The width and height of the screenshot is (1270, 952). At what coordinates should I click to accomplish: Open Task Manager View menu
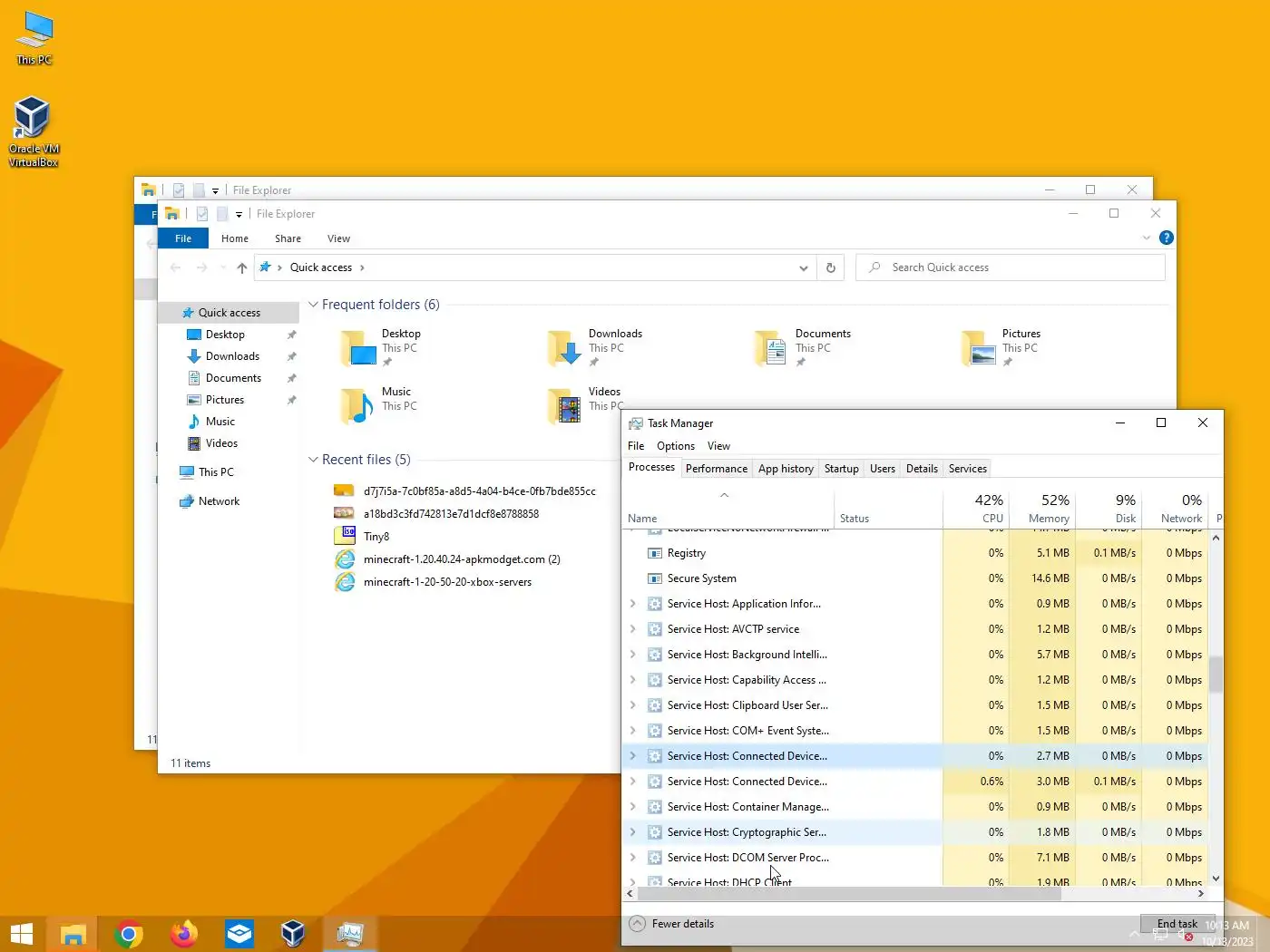(718, 446)
